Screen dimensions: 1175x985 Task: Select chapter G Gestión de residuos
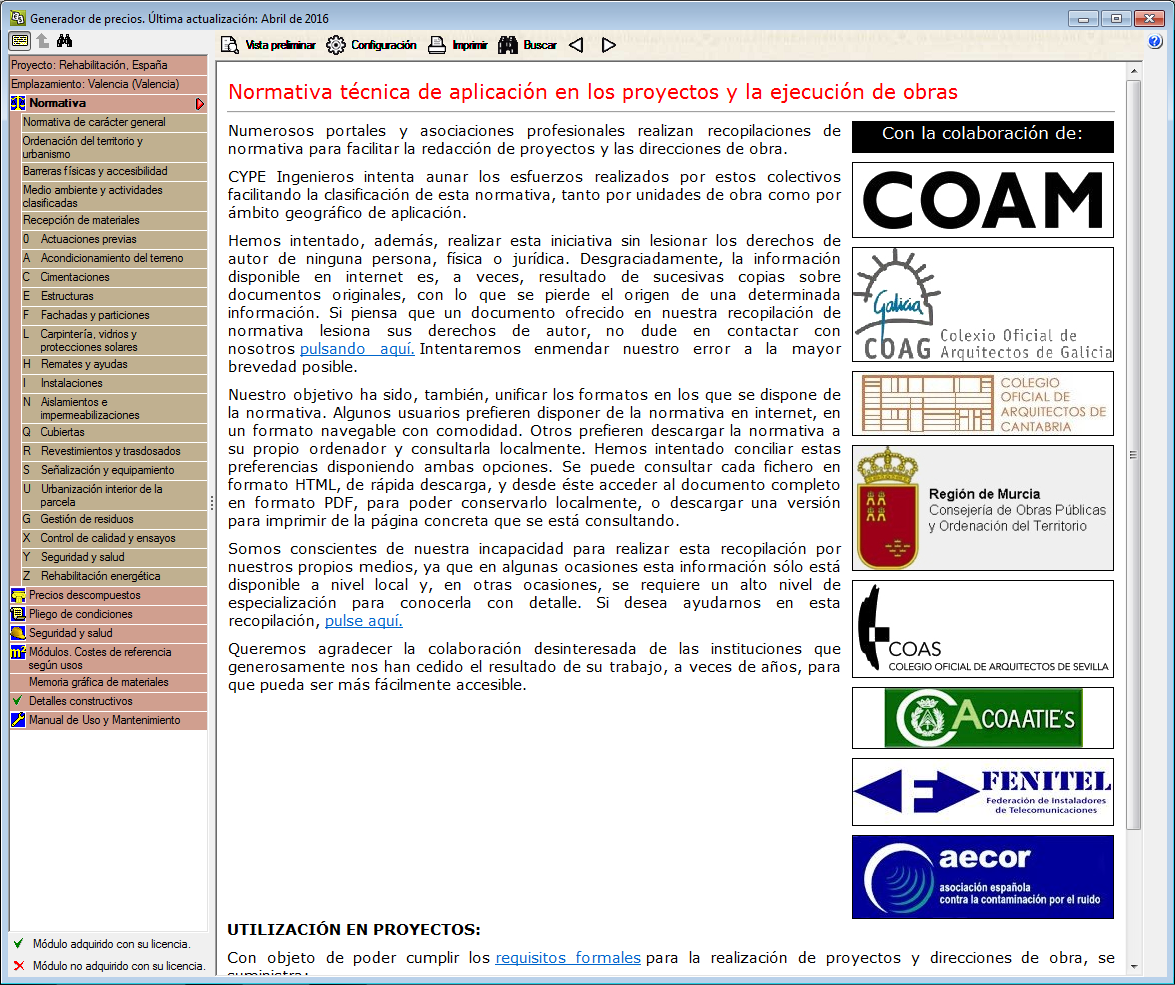coord(115,519)
